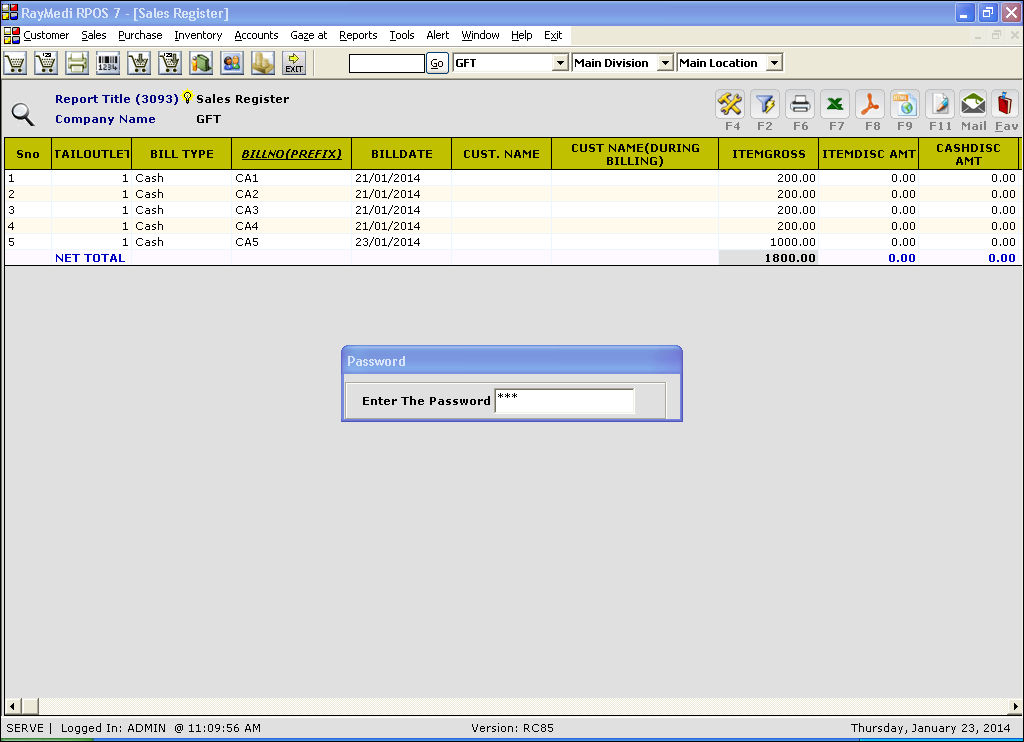
Task: Open the Reports menu
Action: point(358,35)
